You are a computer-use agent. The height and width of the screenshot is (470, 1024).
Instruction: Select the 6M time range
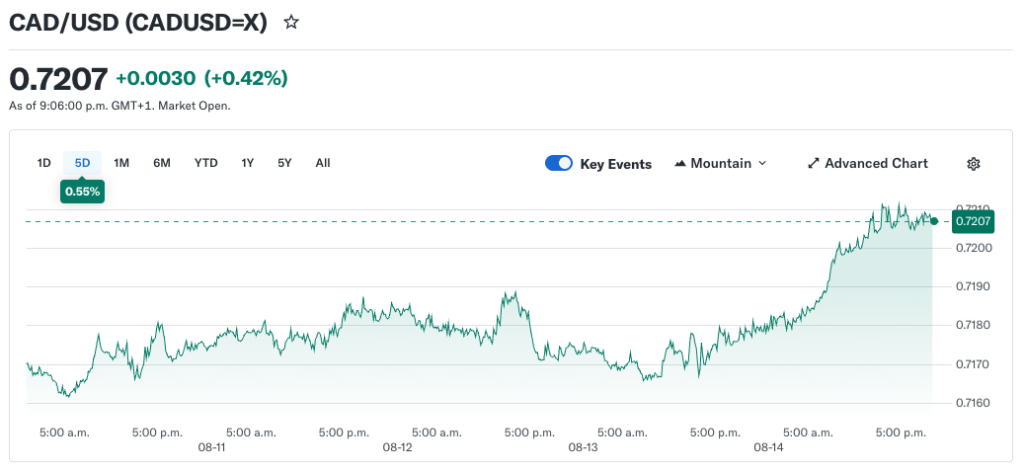[x=162, y=163]
